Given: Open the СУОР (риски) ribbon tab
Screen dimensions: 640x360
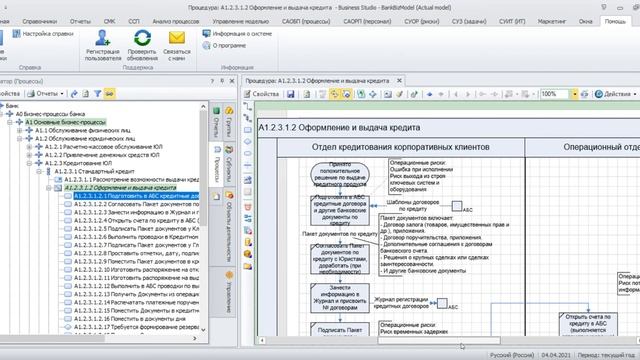Looking at the screenshot, I should click(422, 21).
